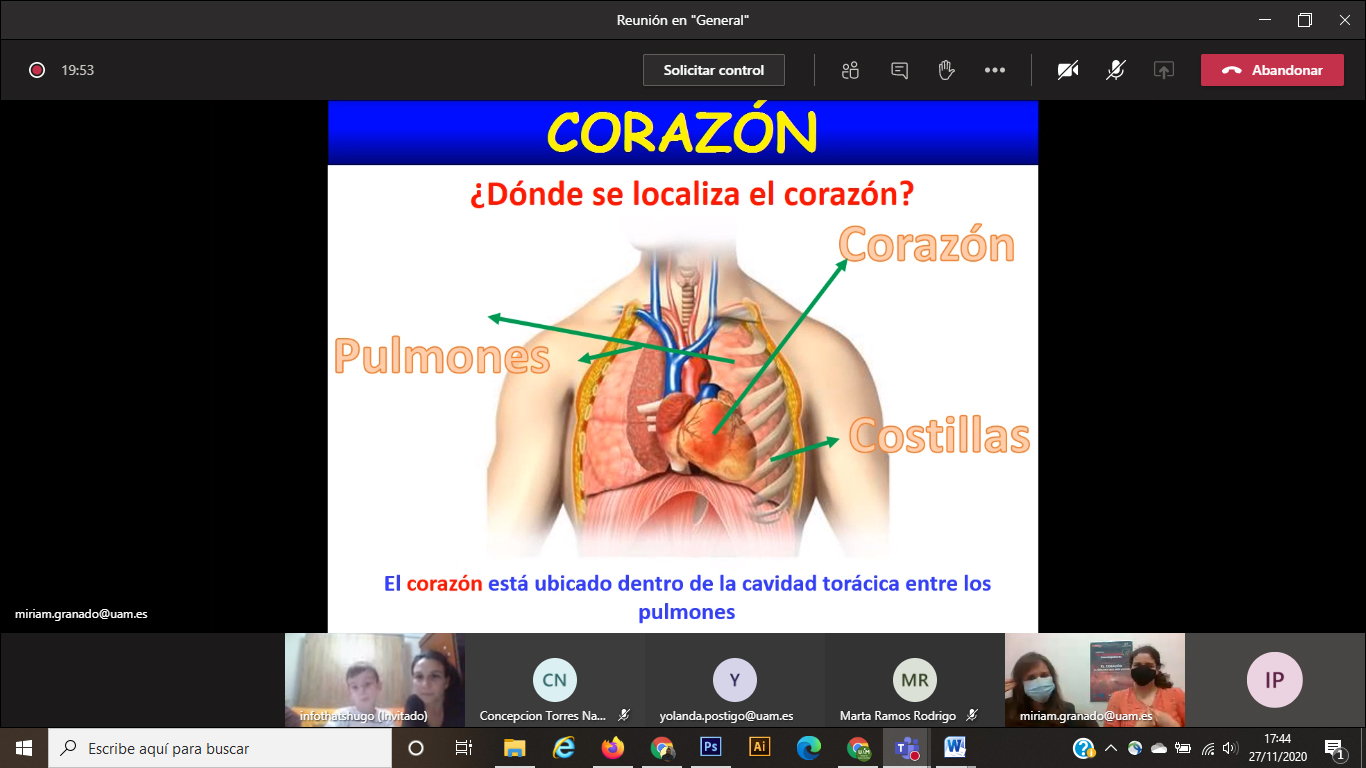
Task: Turn on the camera
Action: 1068,70
